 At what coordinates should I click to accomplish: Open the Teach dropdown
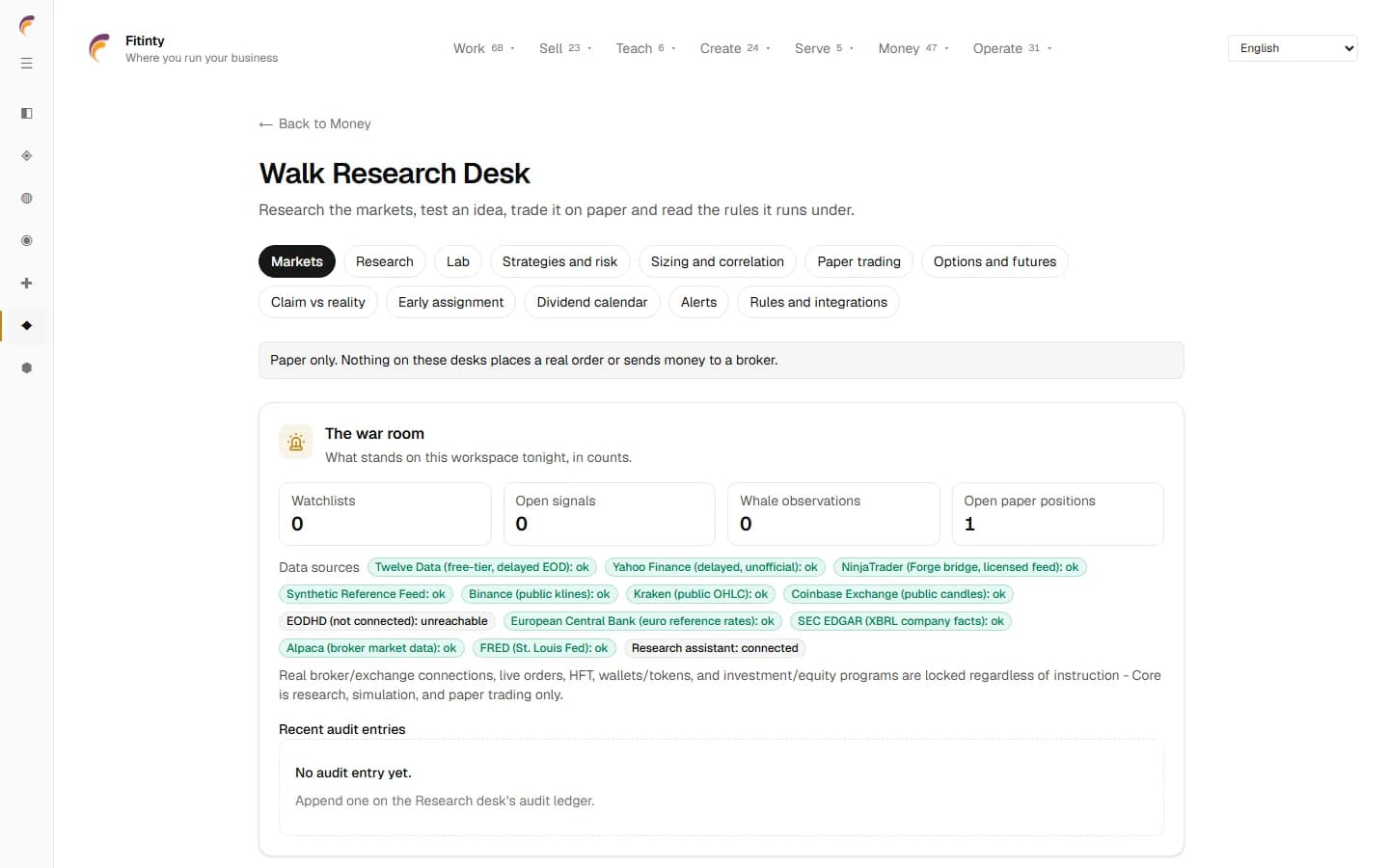coord(645,48)
